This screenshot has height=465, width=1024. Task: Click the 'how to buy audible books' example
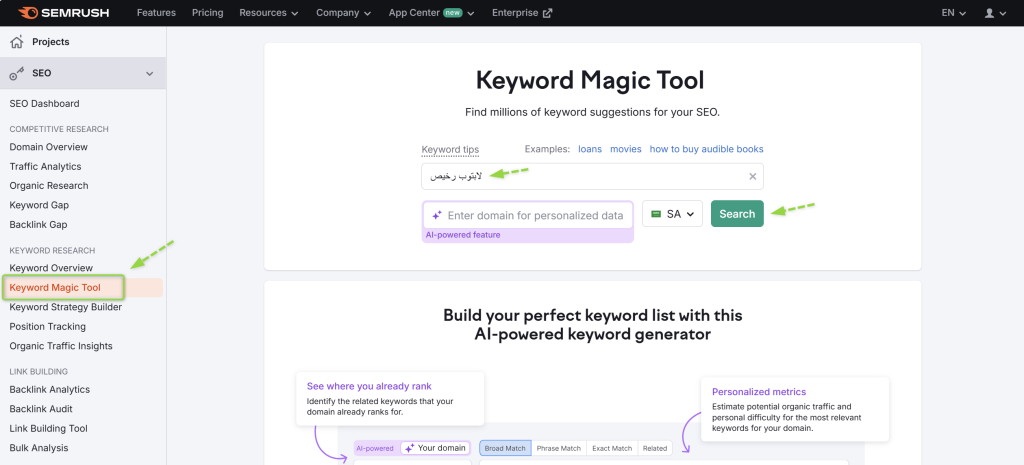[706, 149]
